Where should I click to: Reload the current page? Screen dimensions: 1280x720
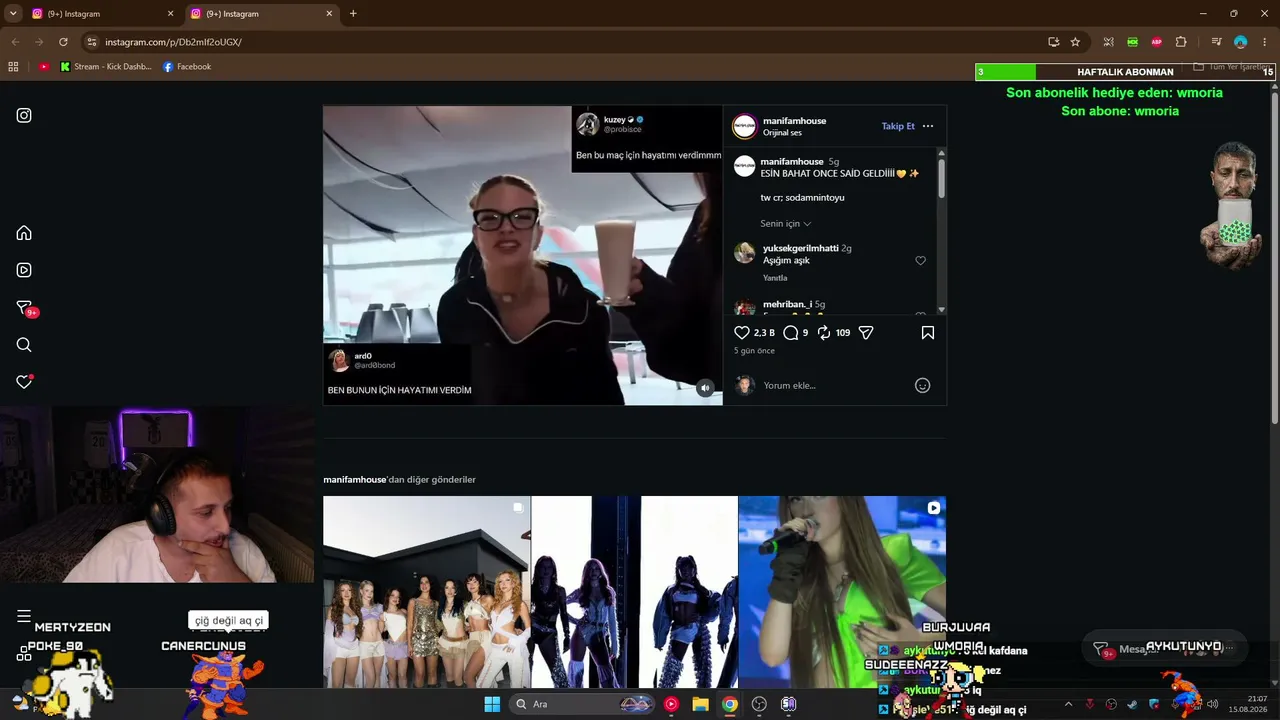click(x=63, y=42)
